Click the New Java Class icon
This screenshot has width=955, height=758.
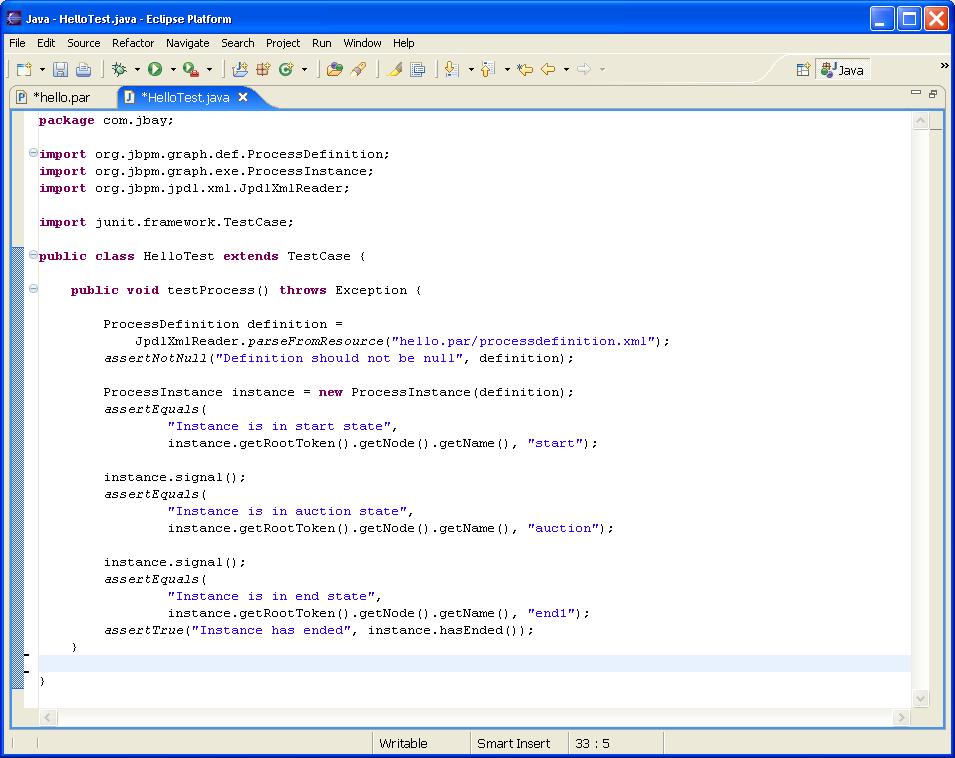pyautogui.click(x=286, y=69)
